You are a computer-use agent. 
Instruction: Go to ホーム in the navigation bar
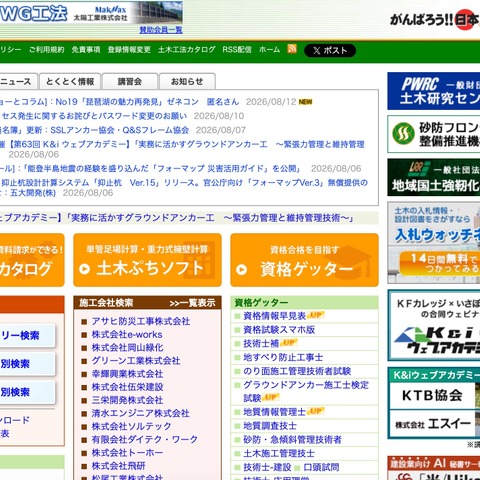point(269,50)
